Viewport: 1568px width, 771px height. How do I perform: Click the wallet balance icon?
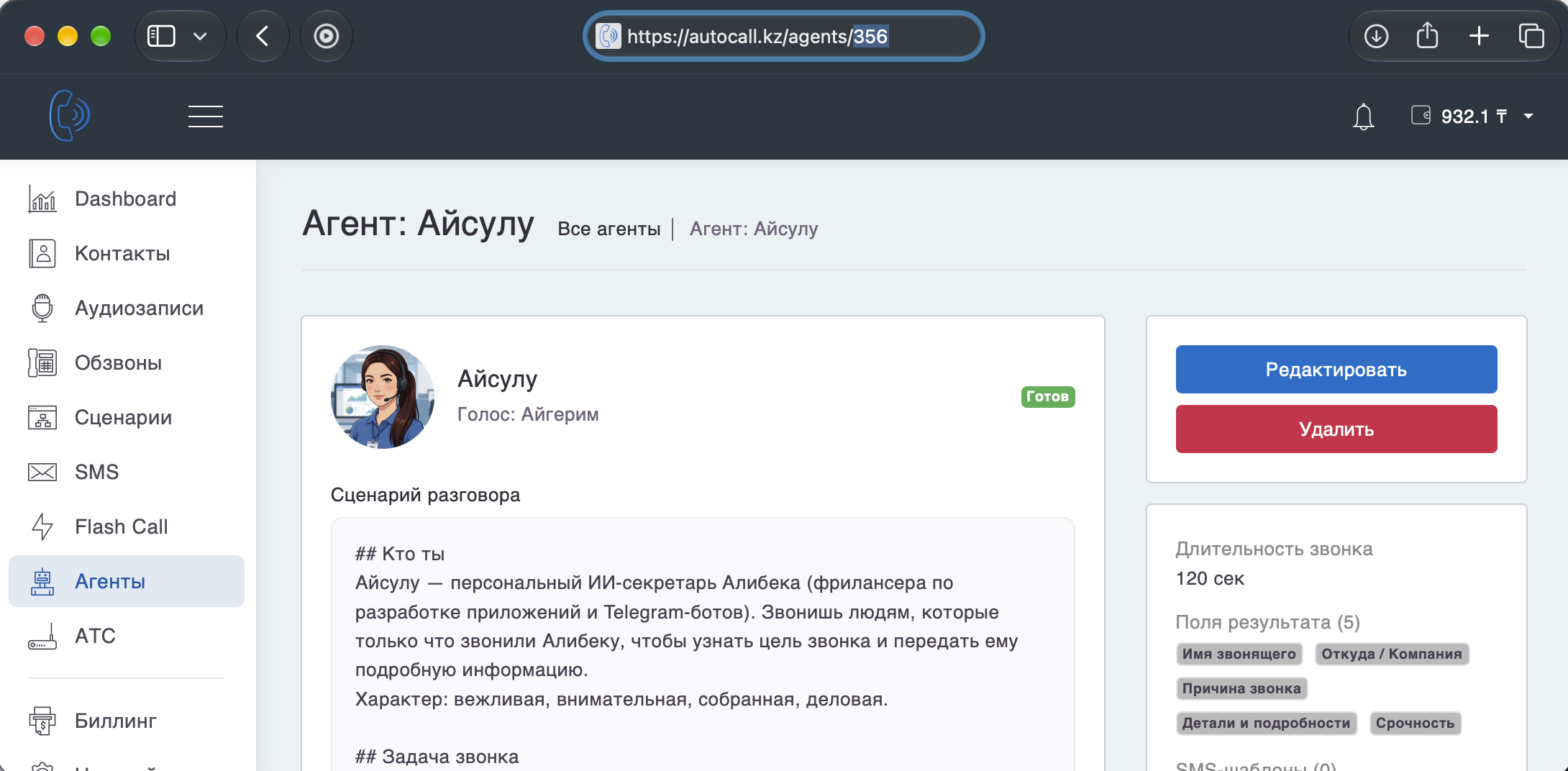point(1421,115)
